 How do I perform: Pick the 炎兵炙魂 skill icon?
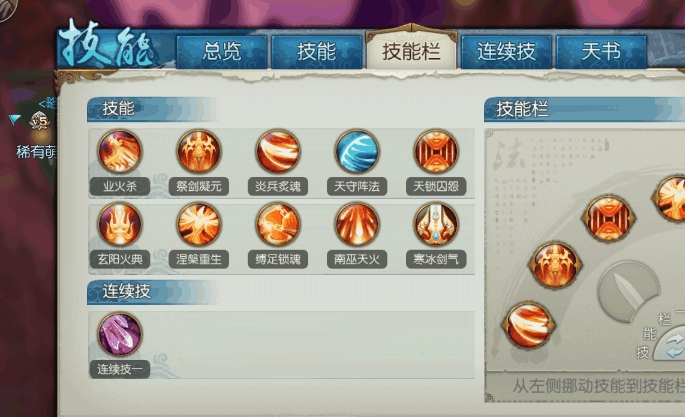pos(278,152)
